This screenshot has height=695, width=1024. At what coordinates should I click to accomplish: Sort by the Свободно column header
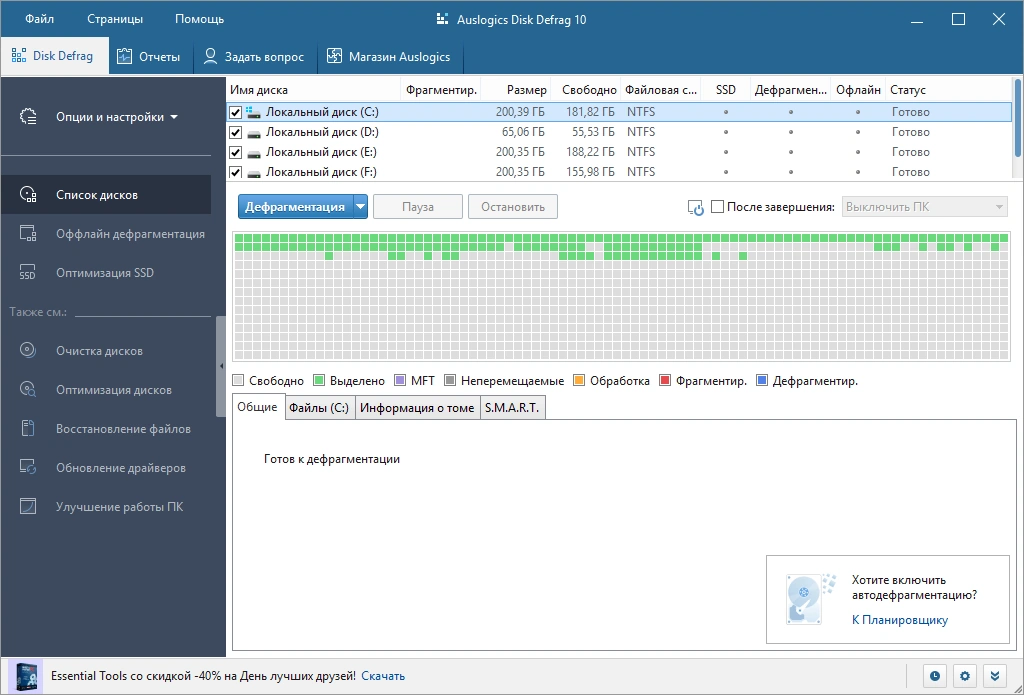coord(589,90)
